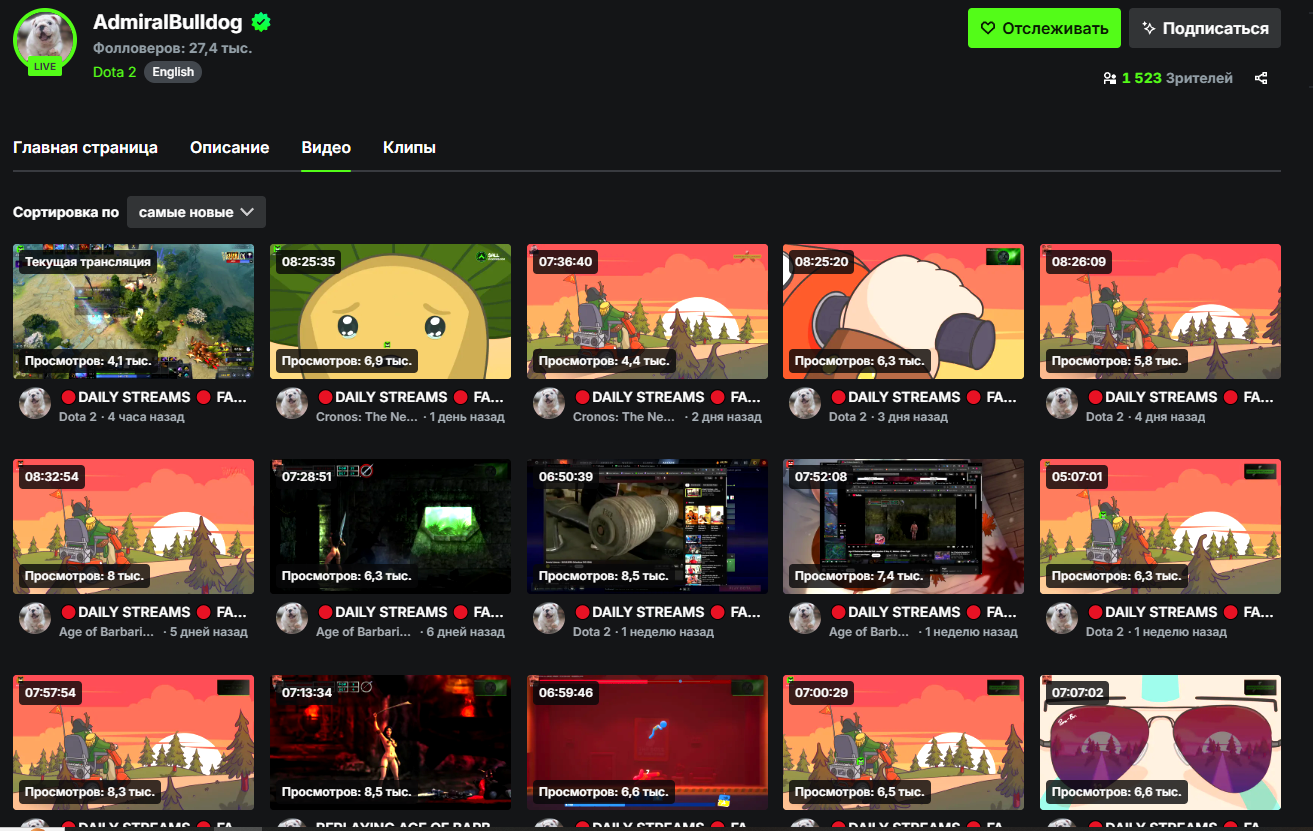This screenshot has height=831, width=1313.
Task: Switch to the Главная страница tab
Action: click(85, 148)
